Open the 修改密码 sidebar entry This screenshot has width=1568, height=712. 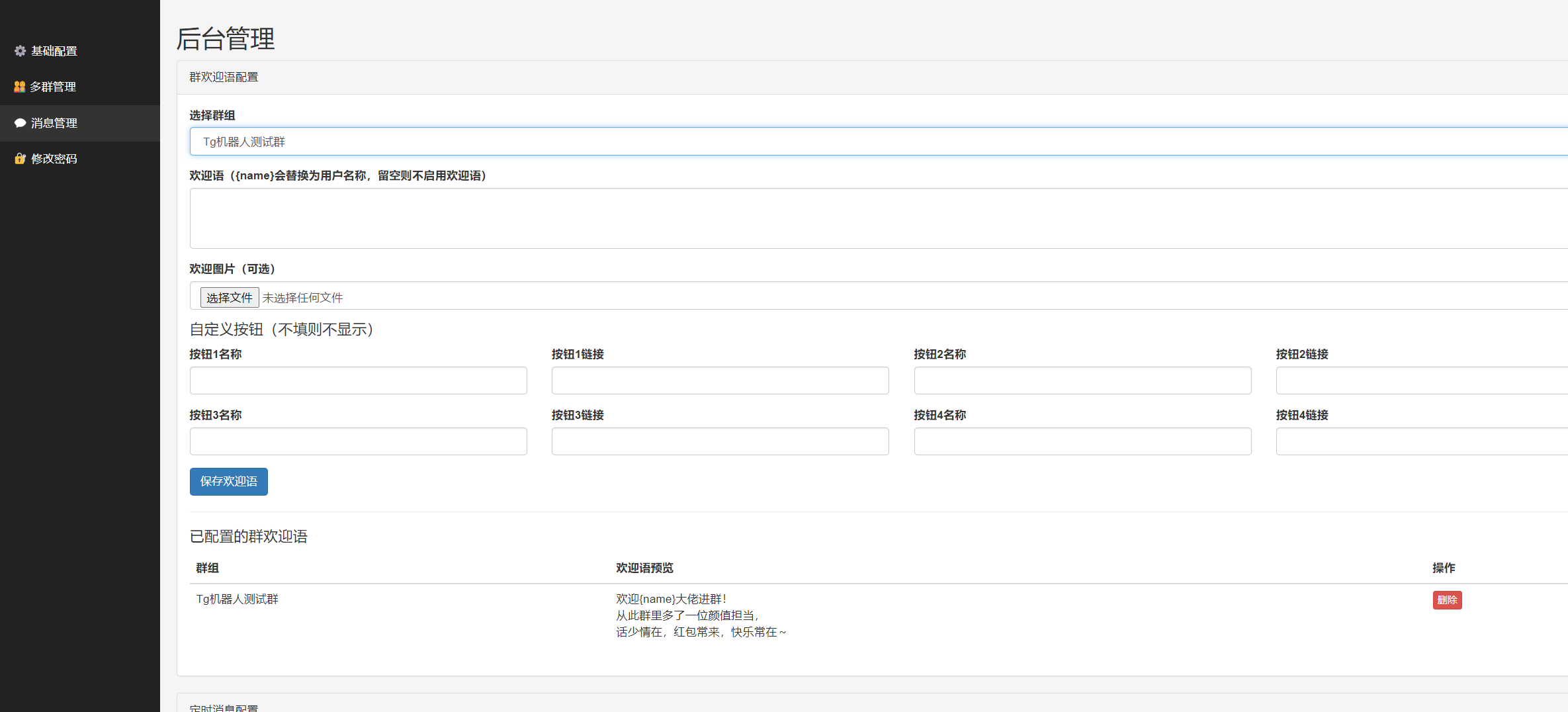pos(54,159)
